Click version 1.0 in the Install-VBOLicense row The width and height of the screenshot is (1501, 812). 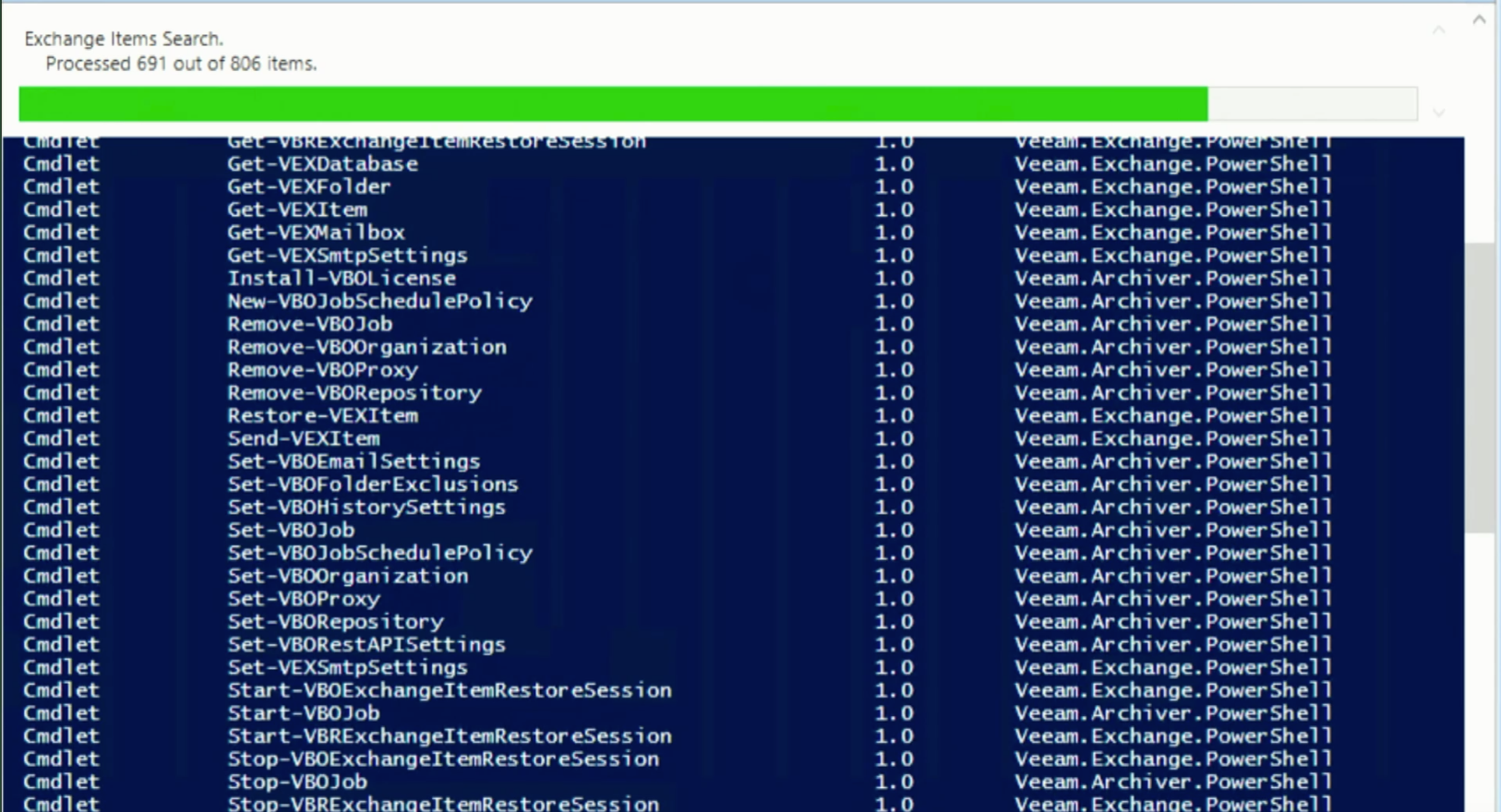894,279
